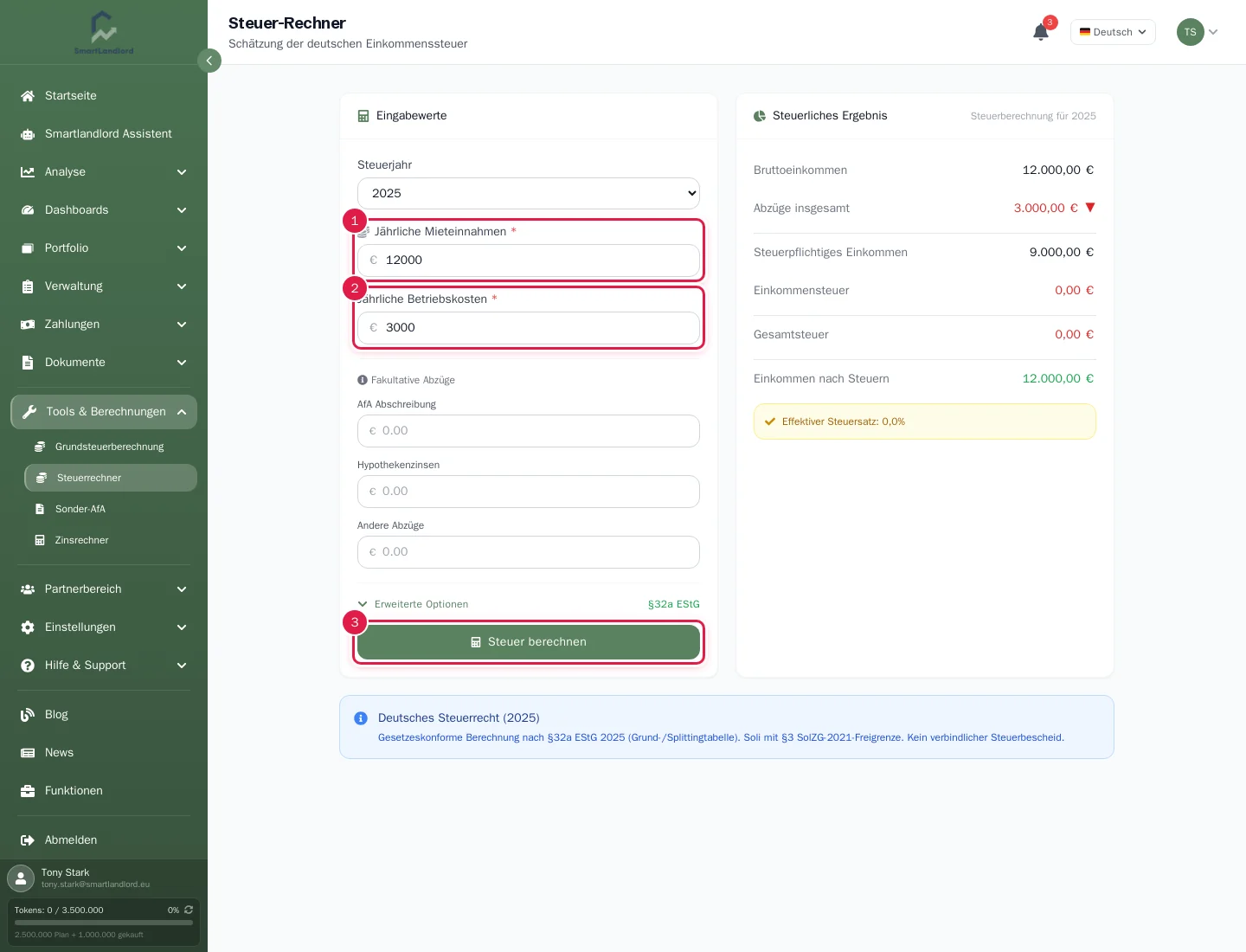Click the Grundsteuerberechnung coins icon

pyautogui.click(x=40, y=447)
